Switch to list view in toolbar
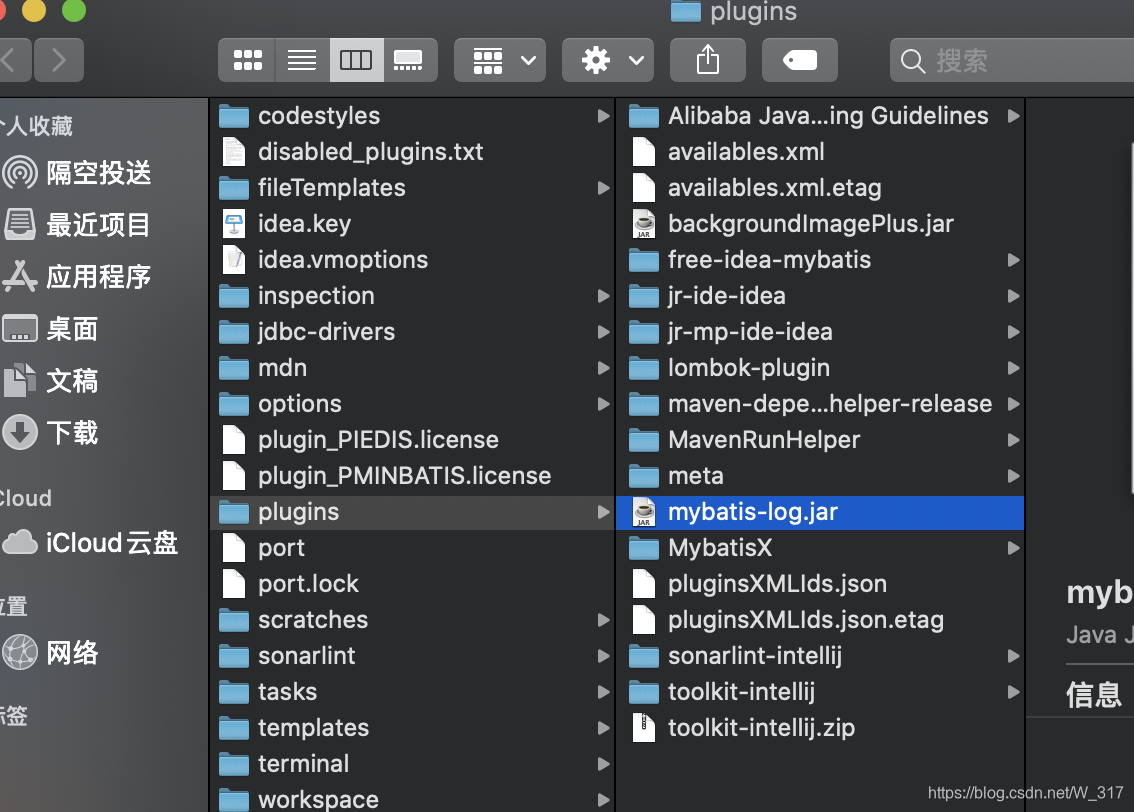The height and width of the screenshot is (812, 1134). [302, 60]
